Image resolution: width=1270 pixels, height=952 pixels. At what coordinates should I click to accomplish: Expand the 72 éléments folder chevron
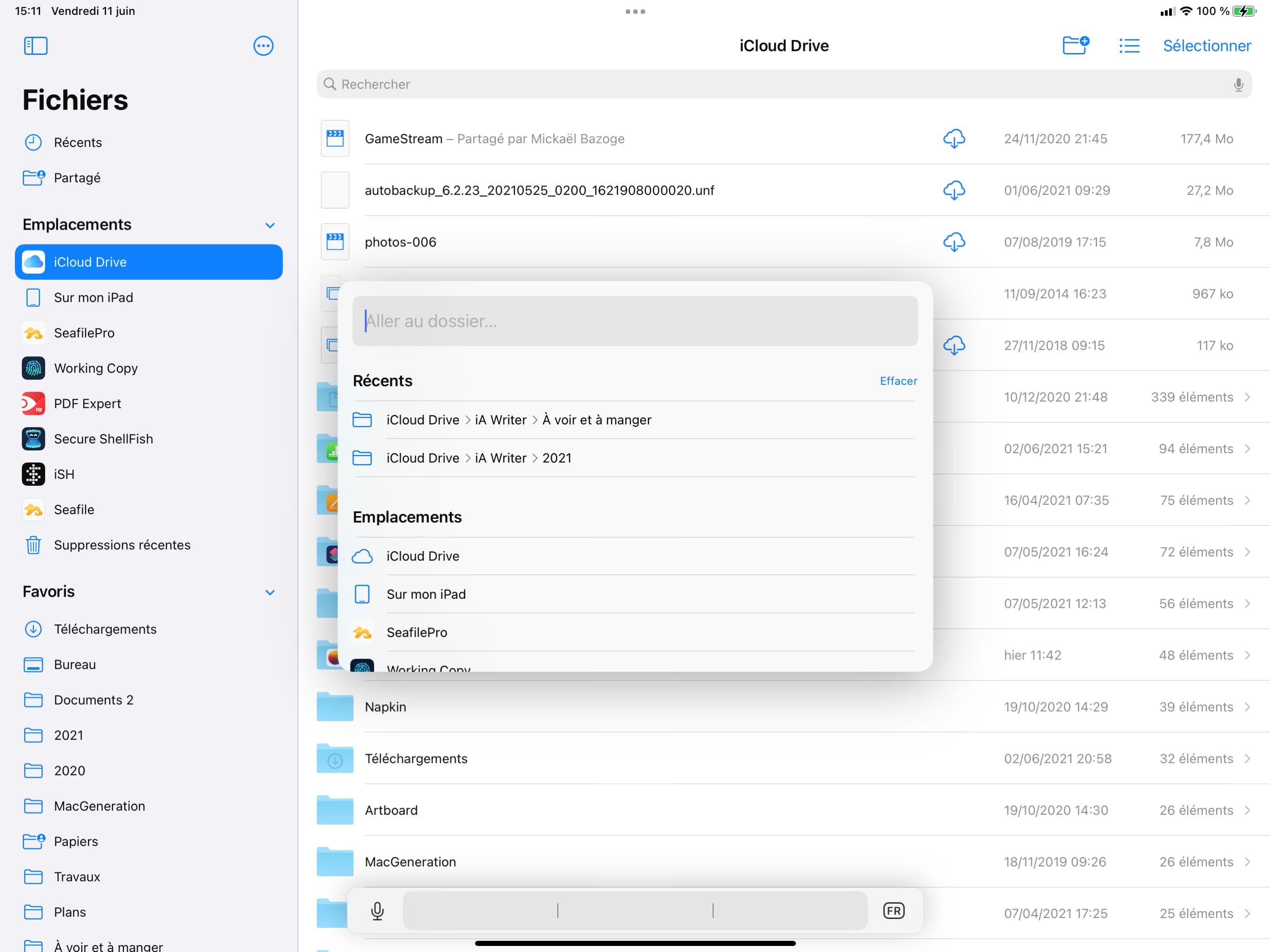1247,552
